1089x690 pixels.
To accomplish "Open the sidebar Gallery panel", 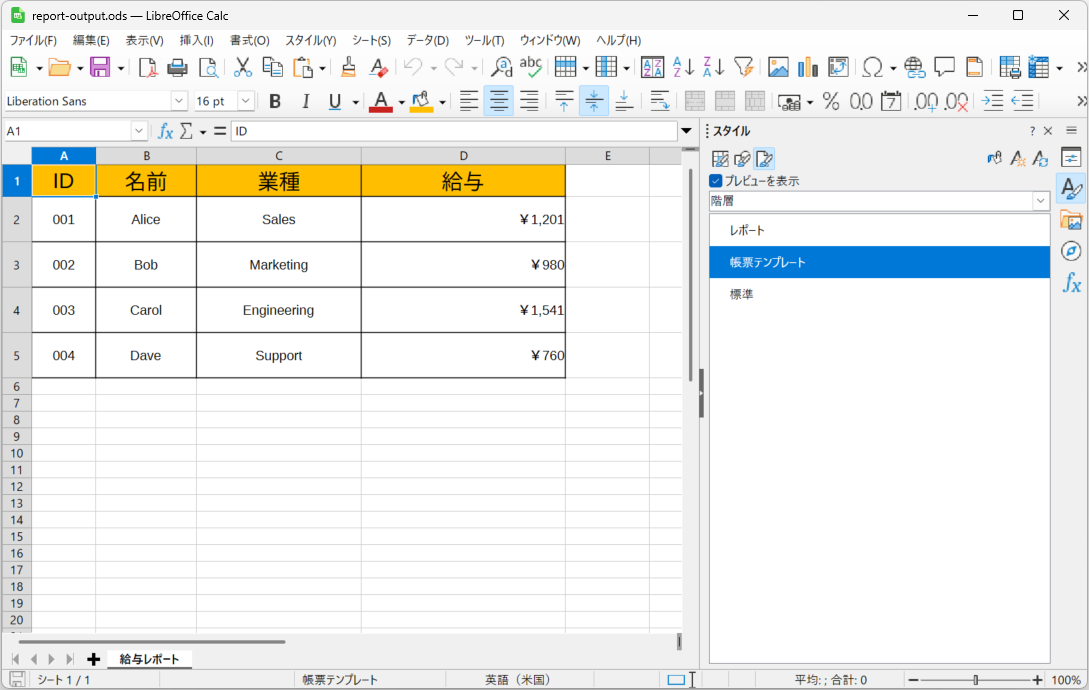I will (x=1071, y=220).
